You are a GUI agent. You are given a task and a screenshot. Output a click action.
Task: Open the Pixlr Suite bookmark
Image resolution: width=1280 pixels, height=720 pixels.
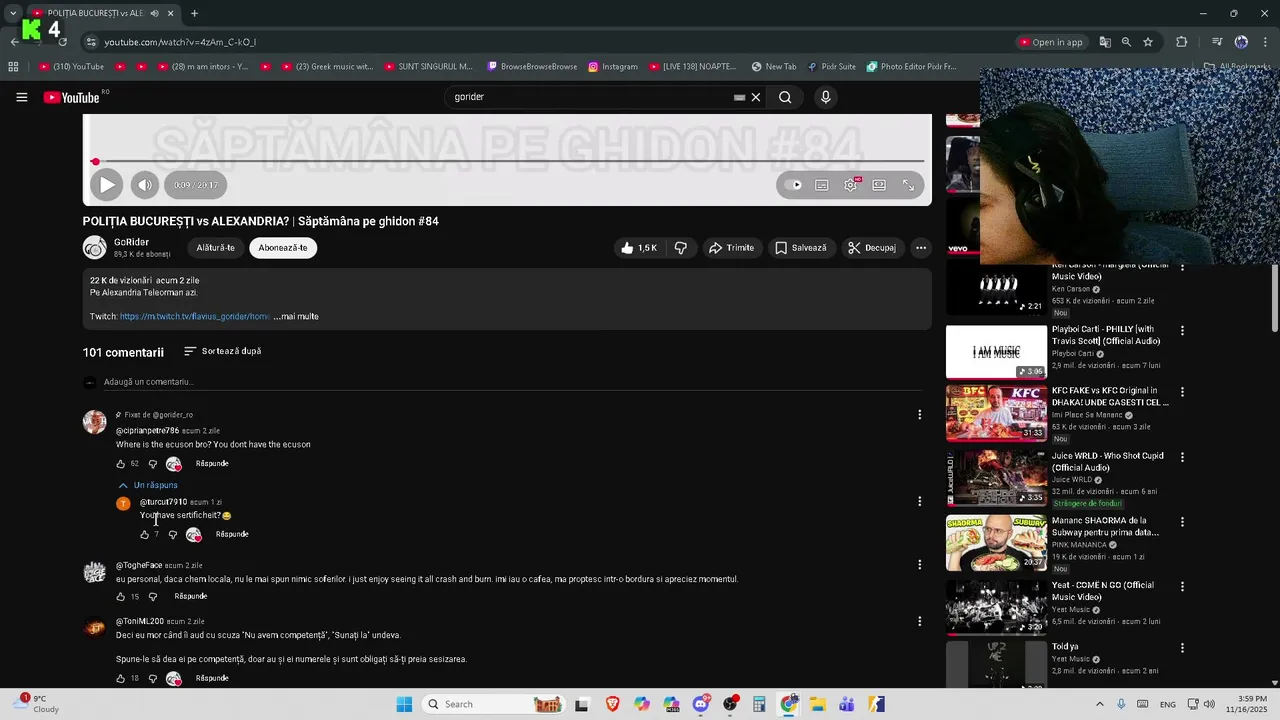click(x=831, y=67)
